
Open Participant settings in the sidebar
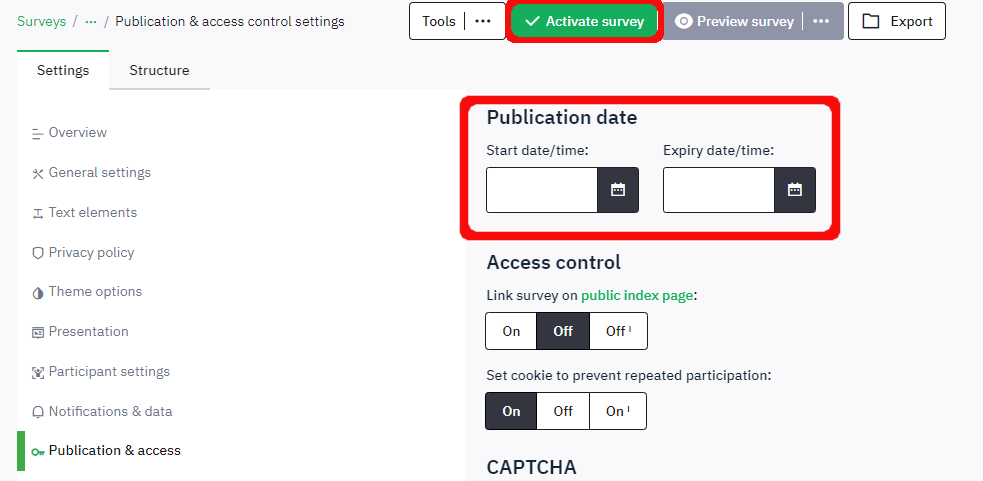[x=109, y=372]
